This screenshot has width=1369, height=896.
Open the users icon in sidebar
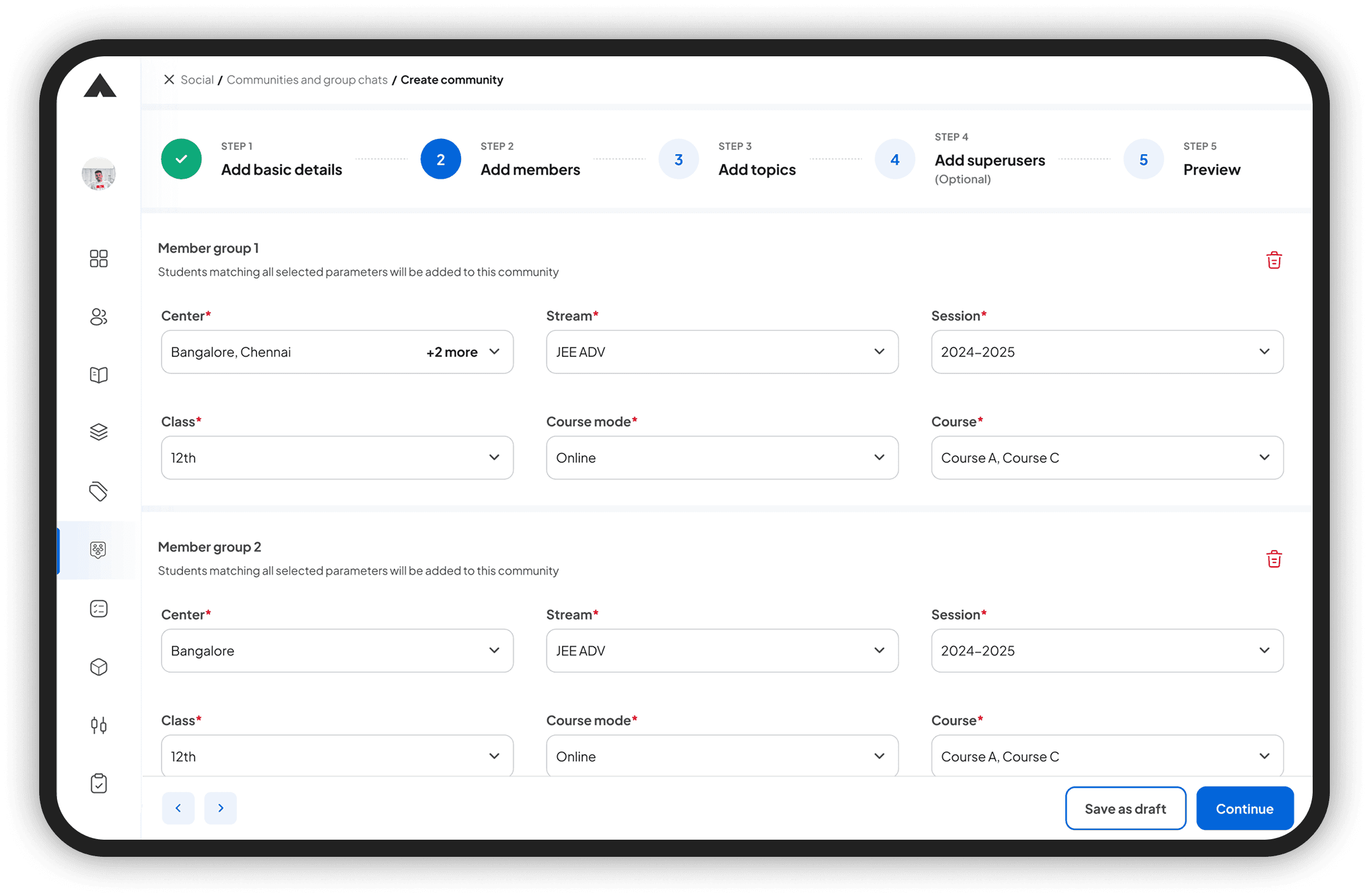pos(99,316)
